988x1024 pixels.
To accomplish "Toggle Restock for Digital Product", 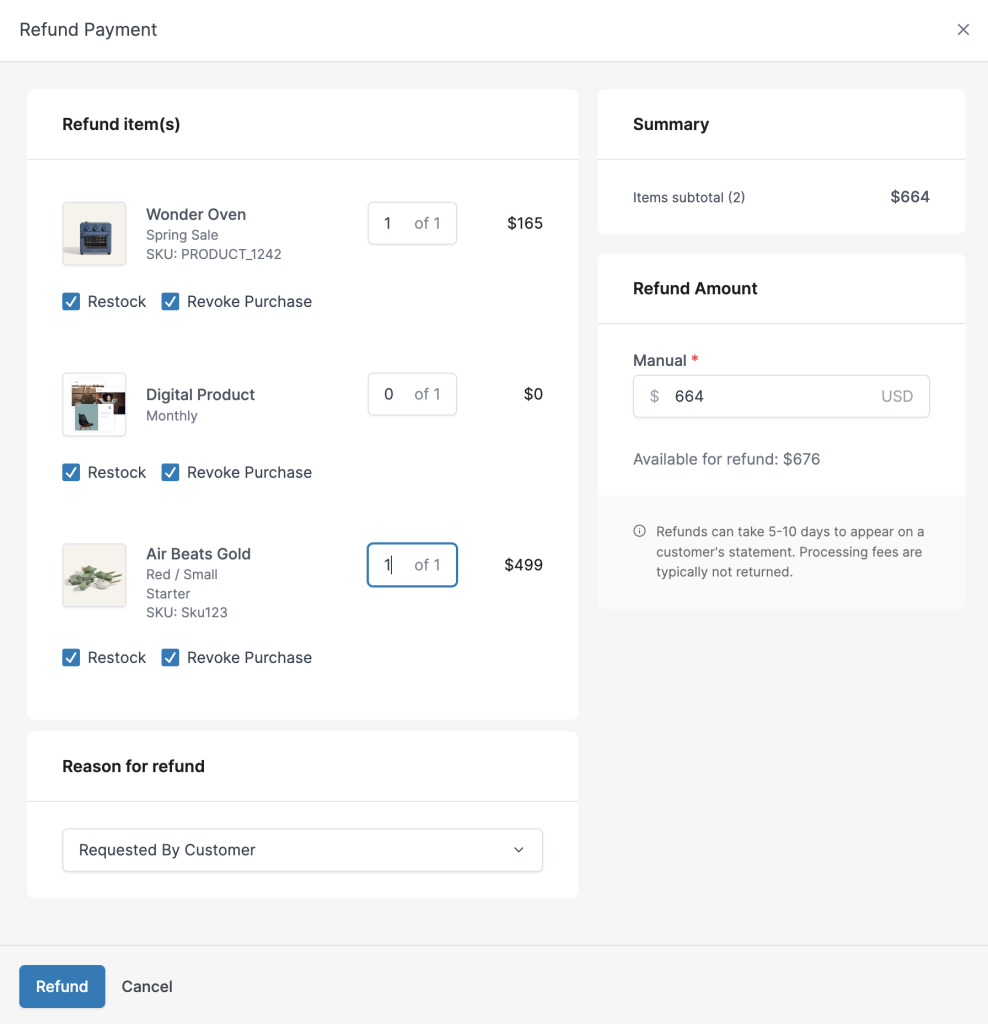I will 71,473.
